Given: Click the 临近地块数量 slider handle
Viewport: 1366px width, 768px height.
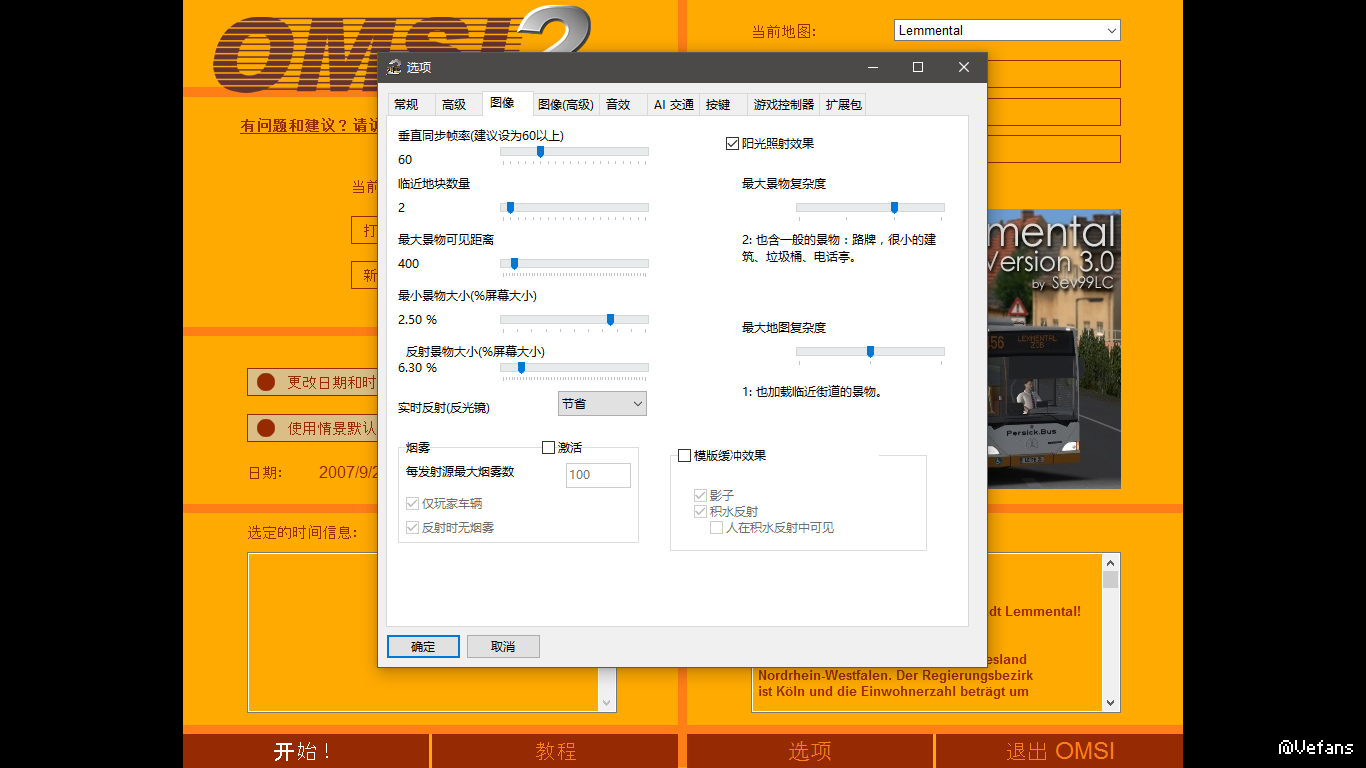Looking at the screenshot, I should pos(510,208).
